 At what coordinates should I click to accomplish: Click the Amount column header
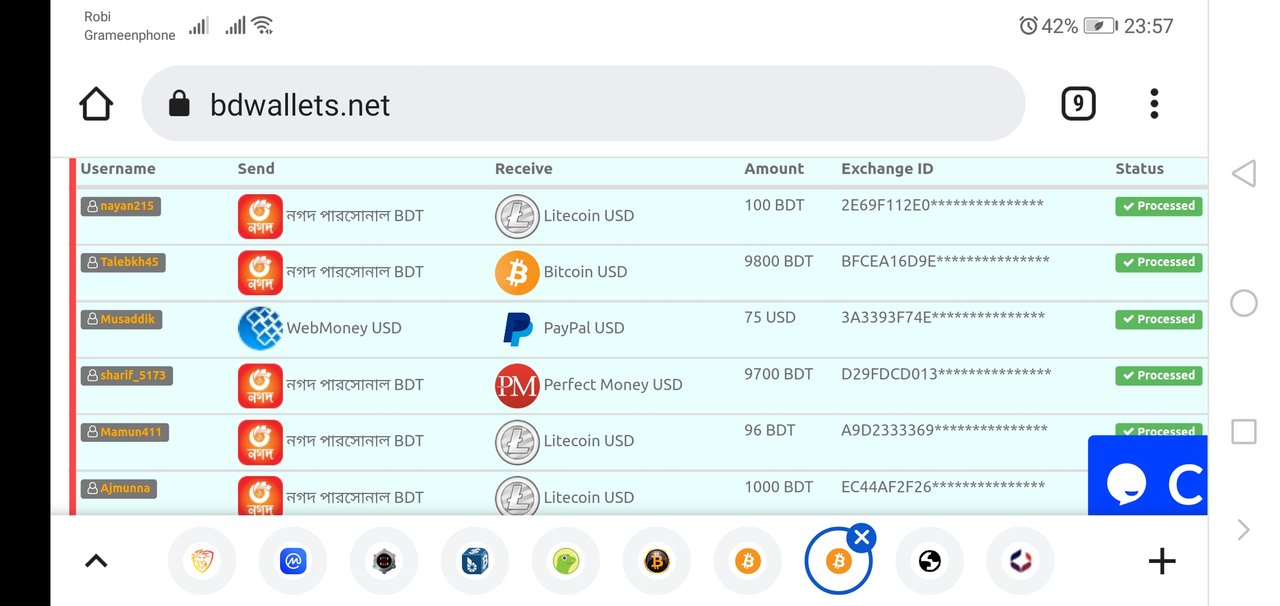pos(774,169)
